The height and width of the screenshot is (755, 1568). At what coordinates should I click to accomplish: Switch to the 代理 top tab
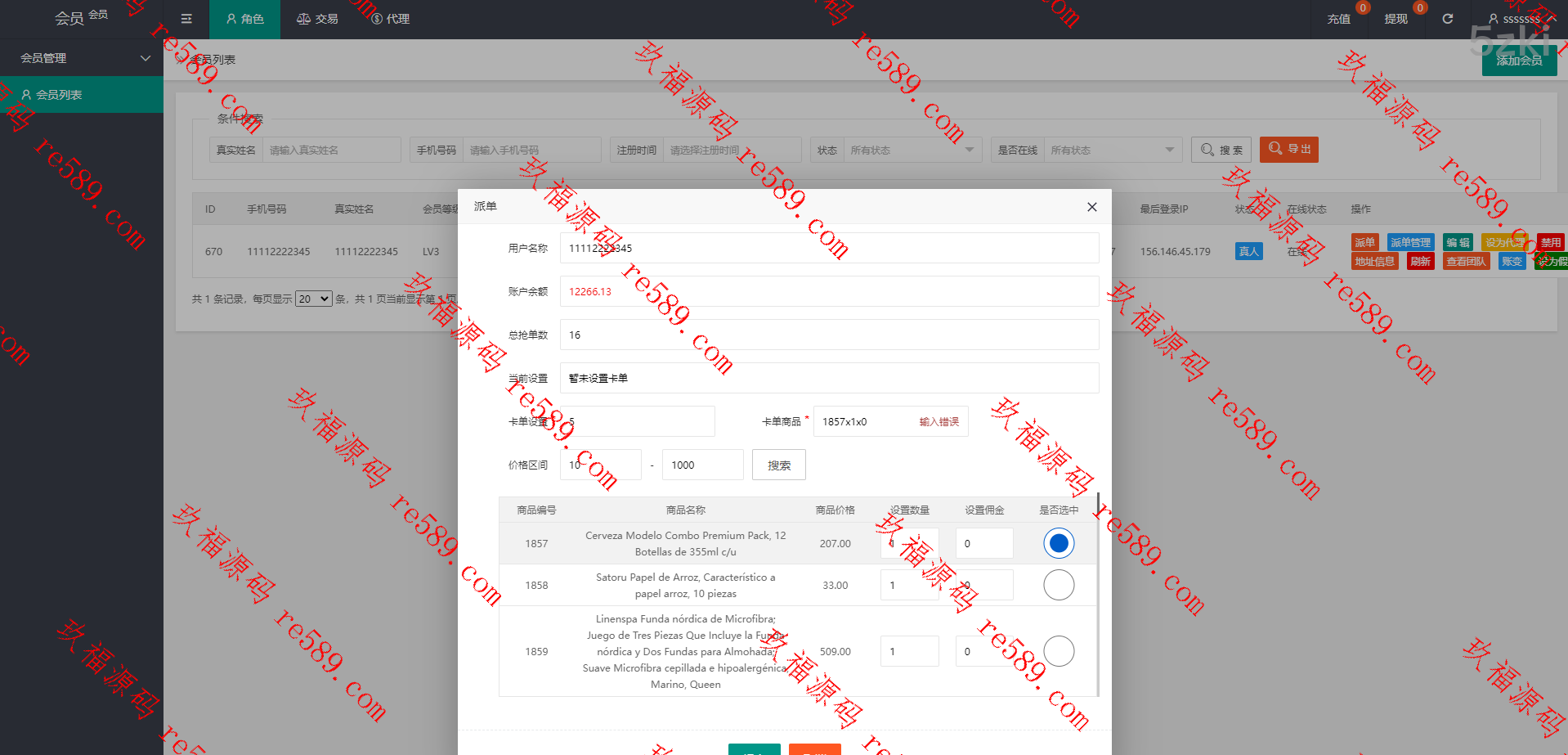(x=390, y=19)
